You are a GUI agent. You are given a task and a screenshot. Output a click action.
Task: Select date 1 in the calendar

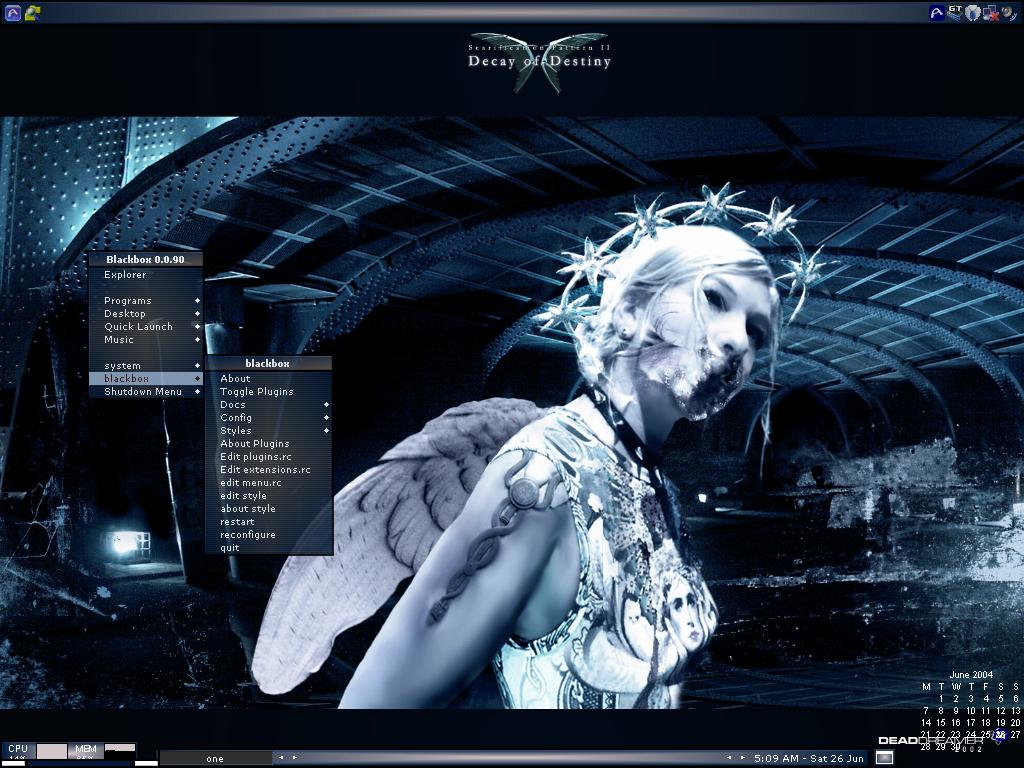(x=941, y=699)
